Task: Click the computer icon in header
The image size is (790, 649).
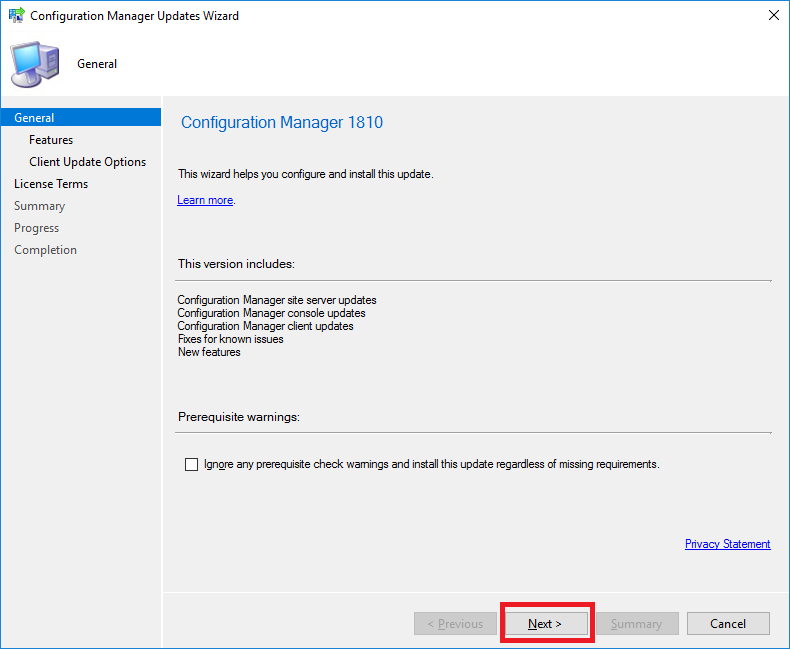Action: 35,64
